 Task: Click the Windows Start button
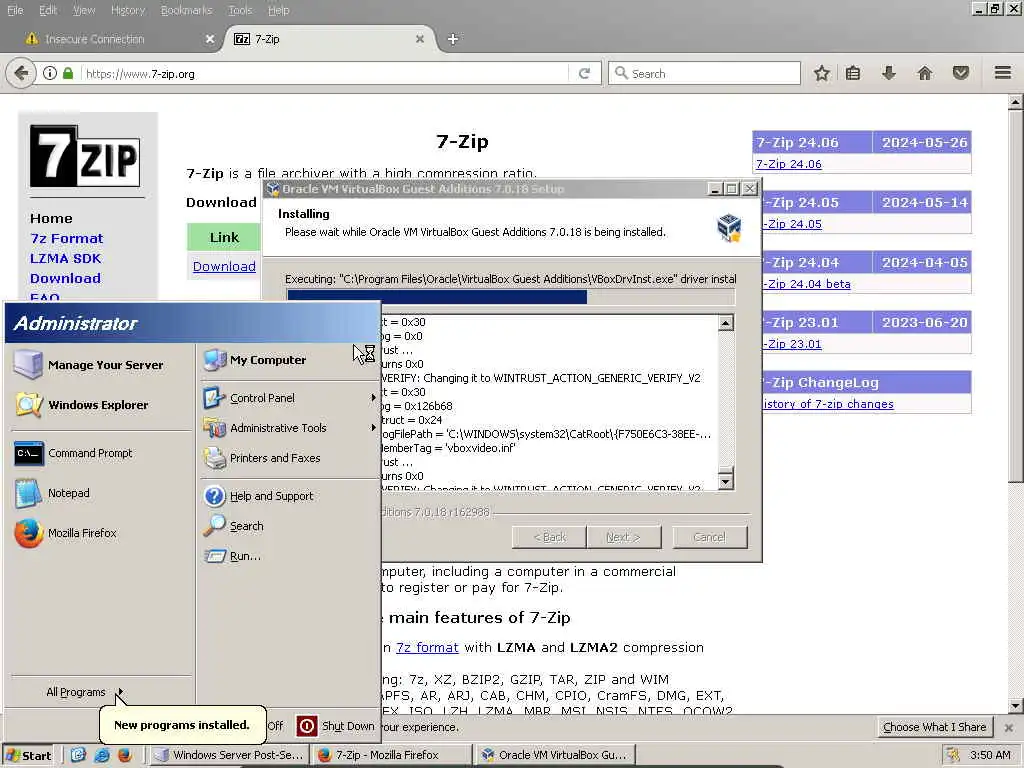tap(29, 755)
